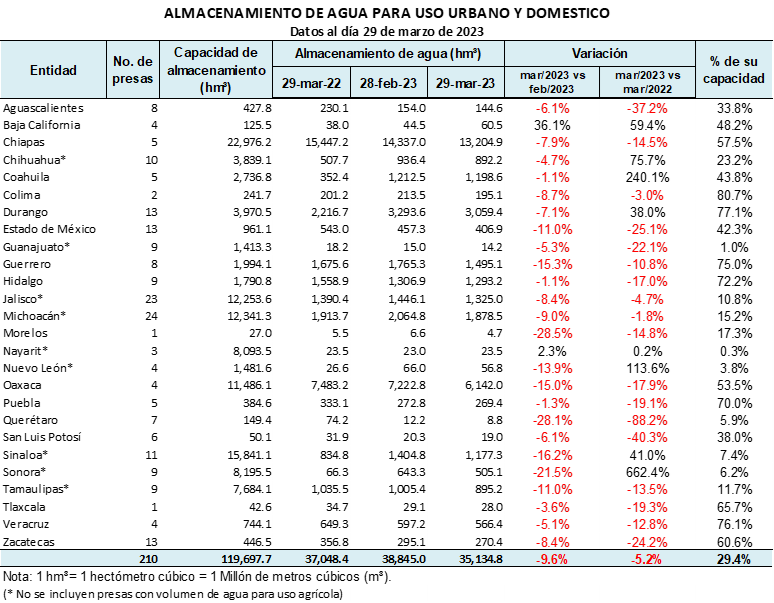This screenshot has height=603, width=774.
Task: Select the Variación header cell
Action: point(599,53)
